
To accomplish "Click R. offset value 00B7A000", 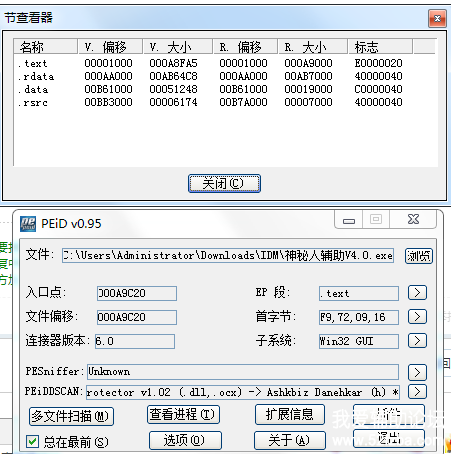I will [x=243, y=102].
